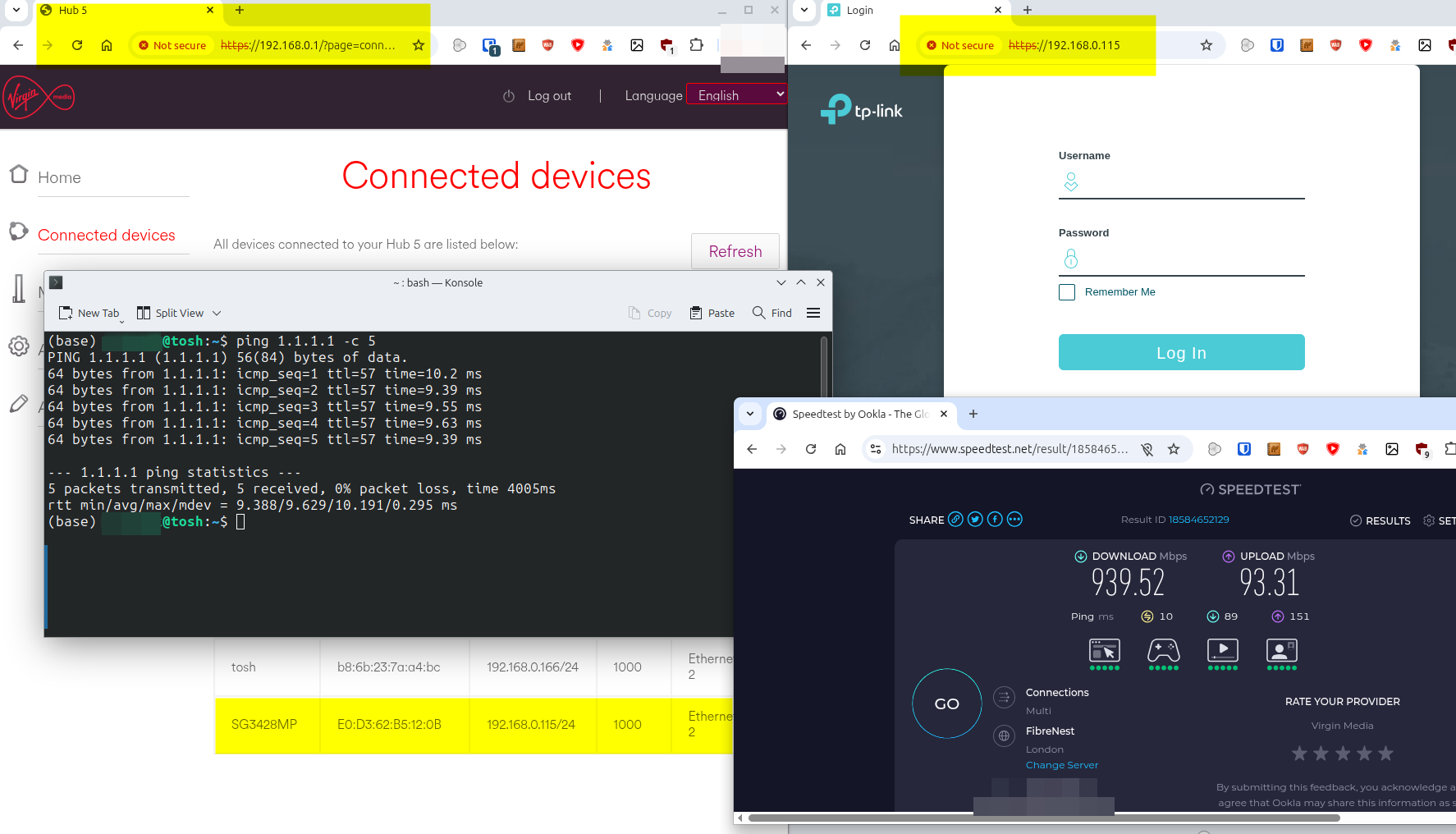1456x834 pixels.
Task: Open more share options ellipsis icon
Action: pyautogui.click(x=1014, y=519)
